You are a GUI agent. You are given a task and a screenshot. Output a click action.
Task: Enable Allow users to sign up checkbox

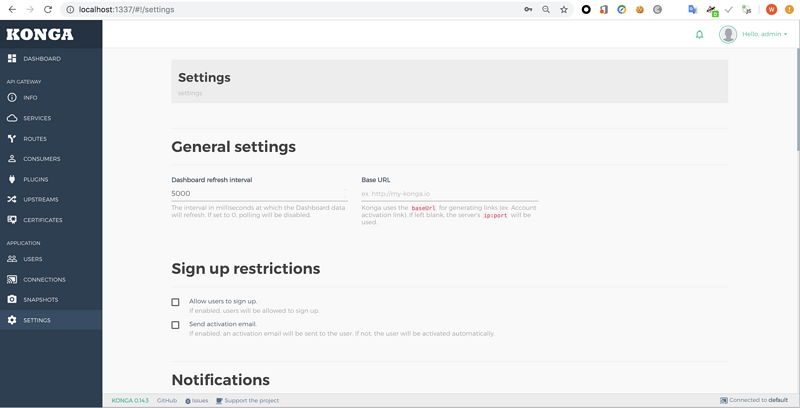click(x=175, y=302)
